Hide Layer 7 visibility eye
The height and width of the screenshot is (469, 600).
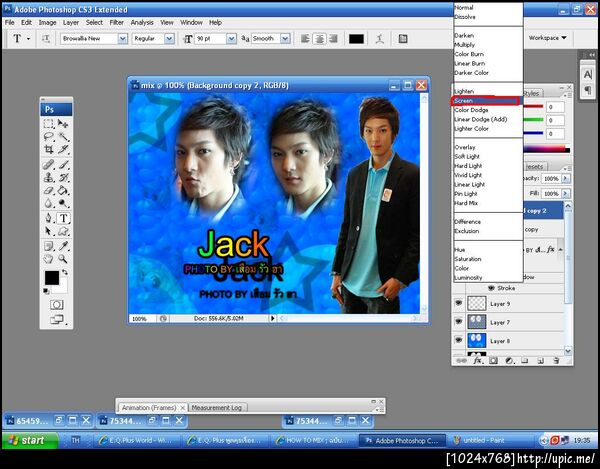point(458,322)
